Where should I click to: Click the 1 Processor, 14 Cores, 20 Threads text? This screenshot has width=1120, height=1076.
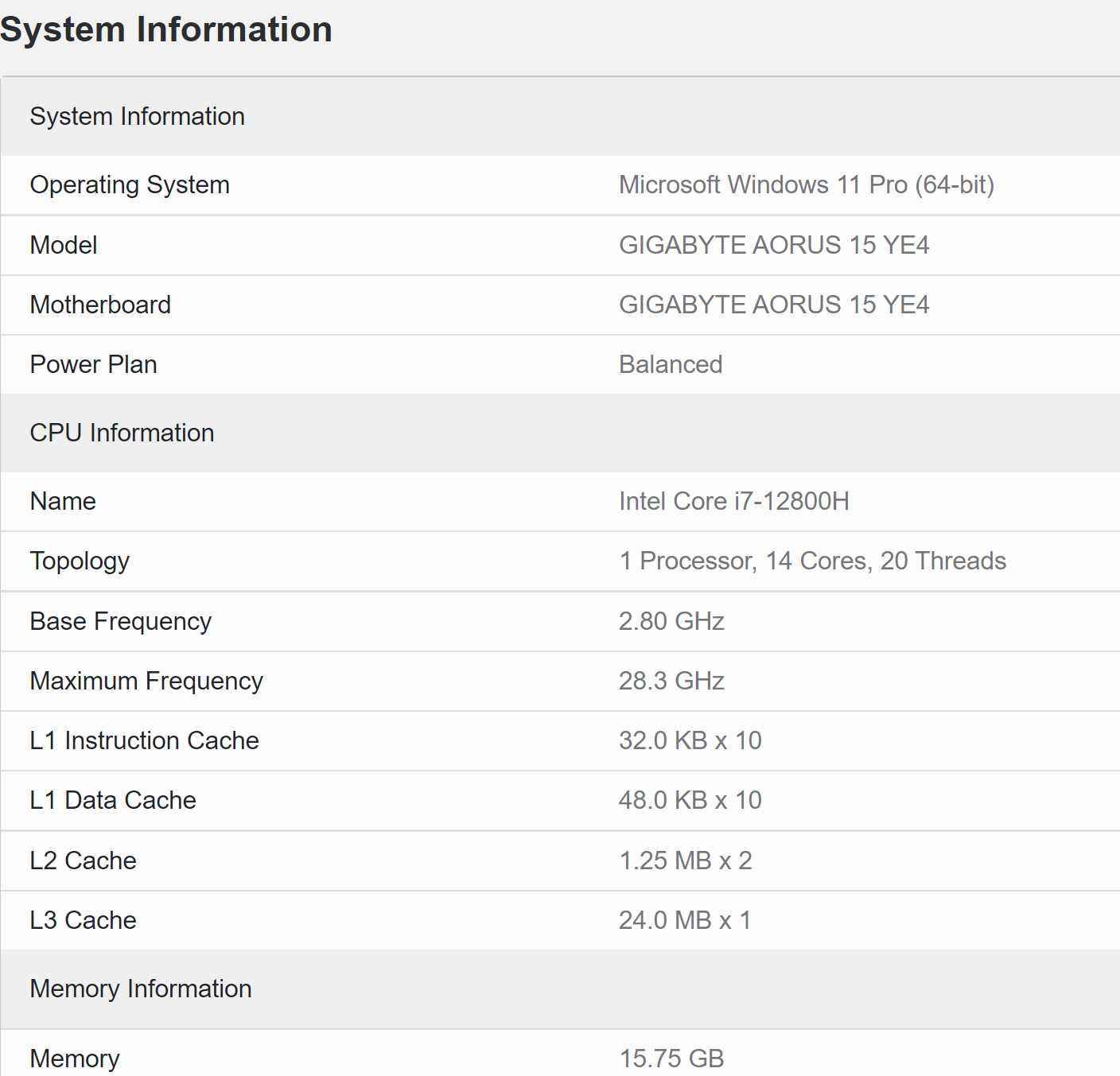tap(812, 561)
